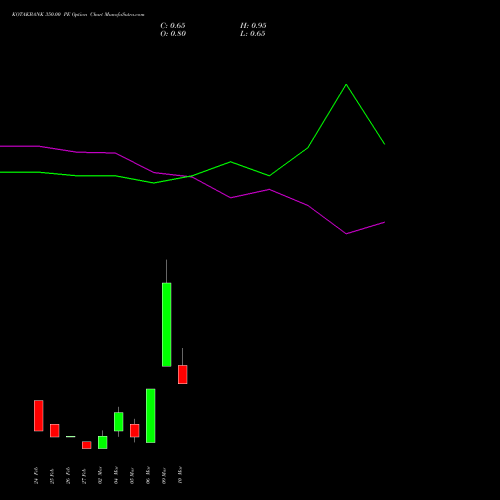Click the 04 Mar date label
Screen dimensions: 500x500
116,475
